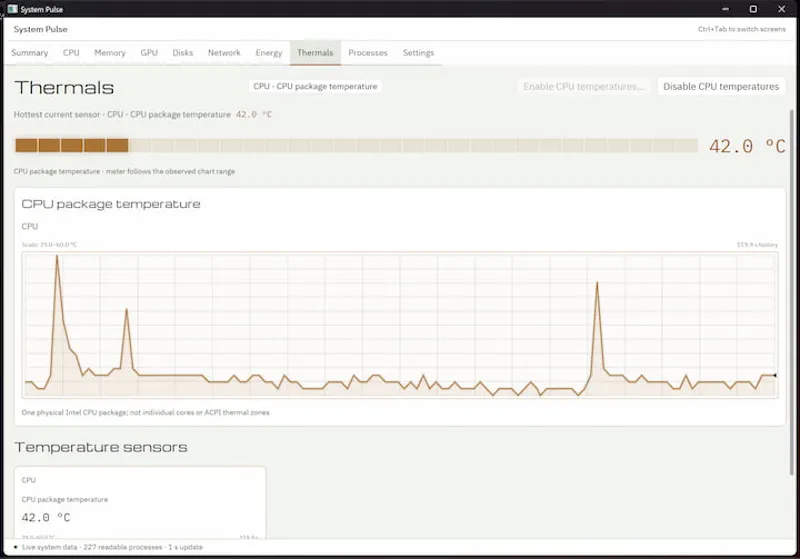This screenshot has height=559, width=800.
Task: Click the 'Temperature sensors' heading
Action: tap(101, 447)
